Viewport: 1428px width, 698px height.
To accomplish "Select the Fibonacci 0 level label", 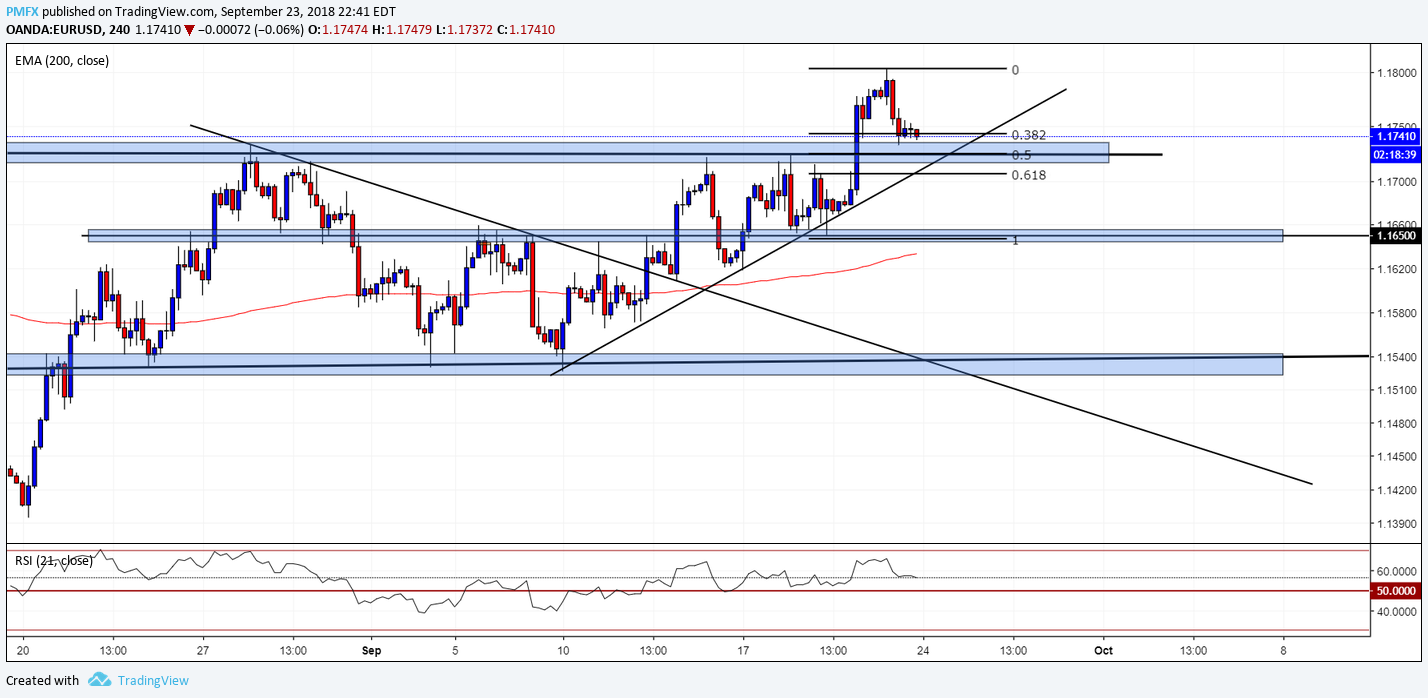I will click(1015, 70).
